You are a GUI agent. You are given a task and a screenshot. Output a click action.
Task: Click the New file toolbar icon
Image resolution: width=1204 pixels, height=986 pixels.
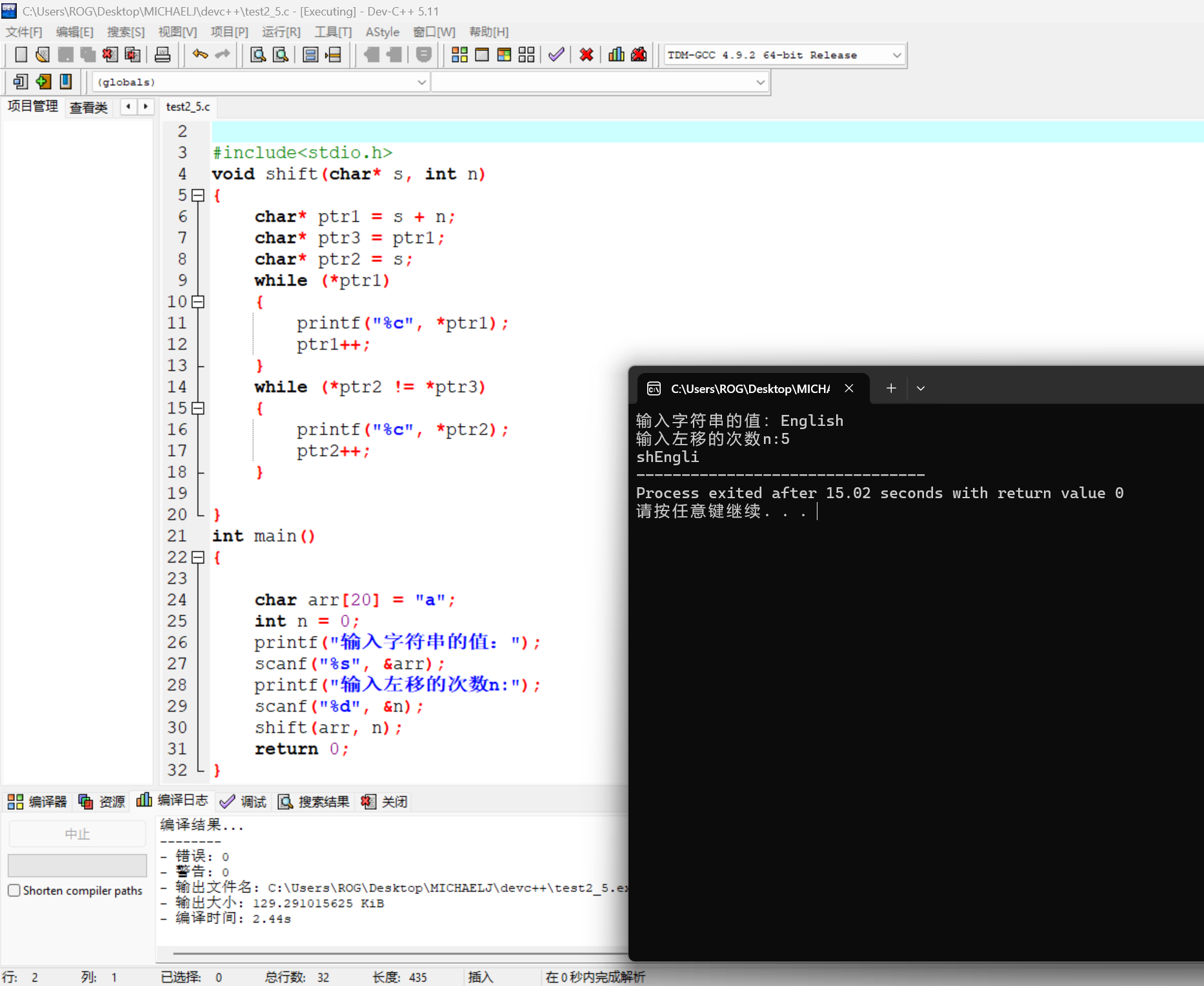(21, 55)
